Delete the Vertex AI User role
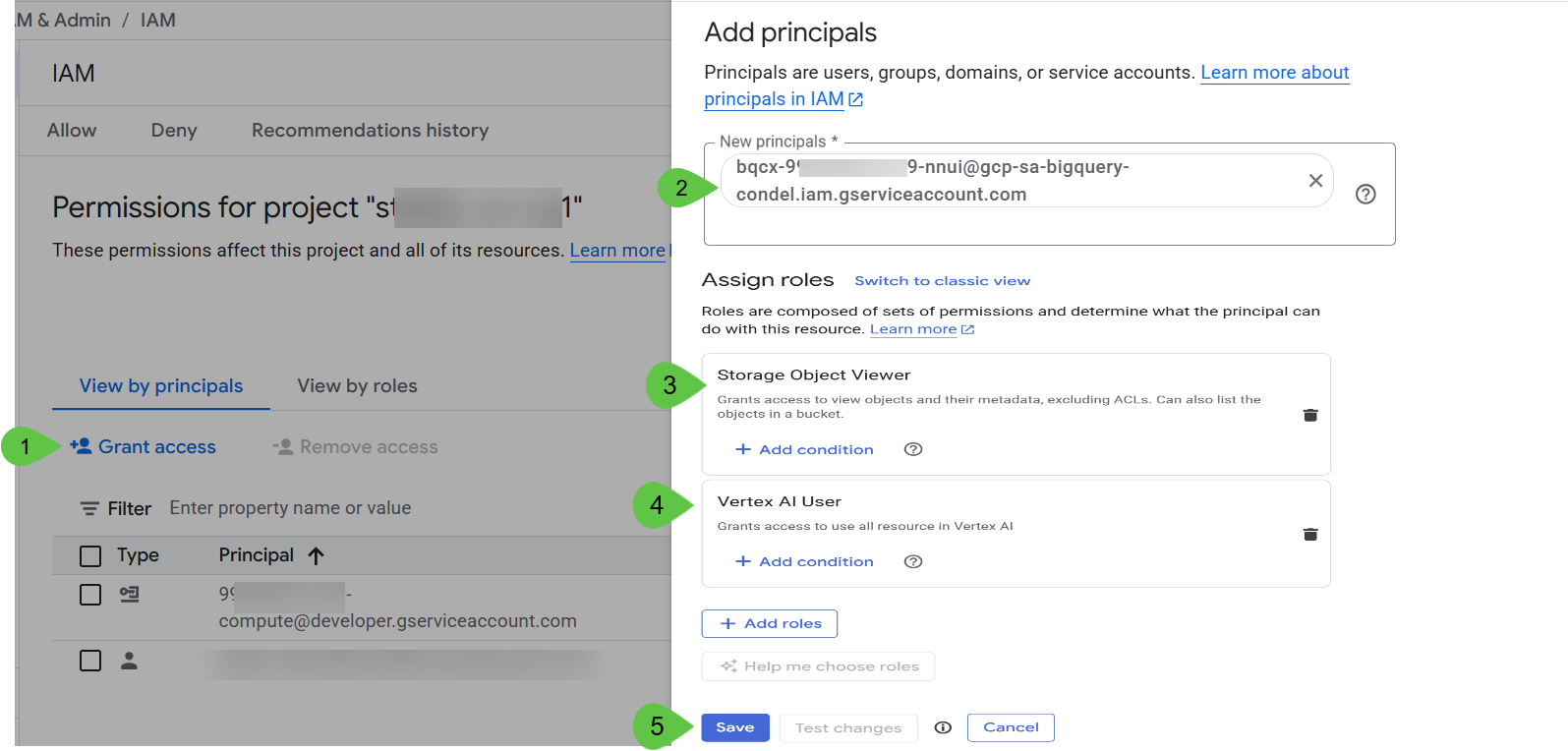This screenshot has width=1568, height=751. (x=1310, y=534)
